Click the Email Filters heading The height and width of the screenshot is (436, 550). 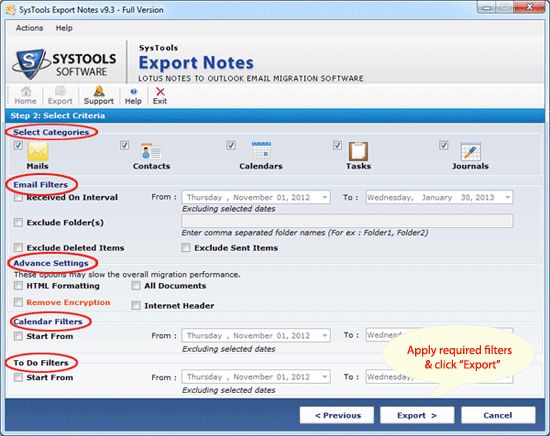(41, 185)
